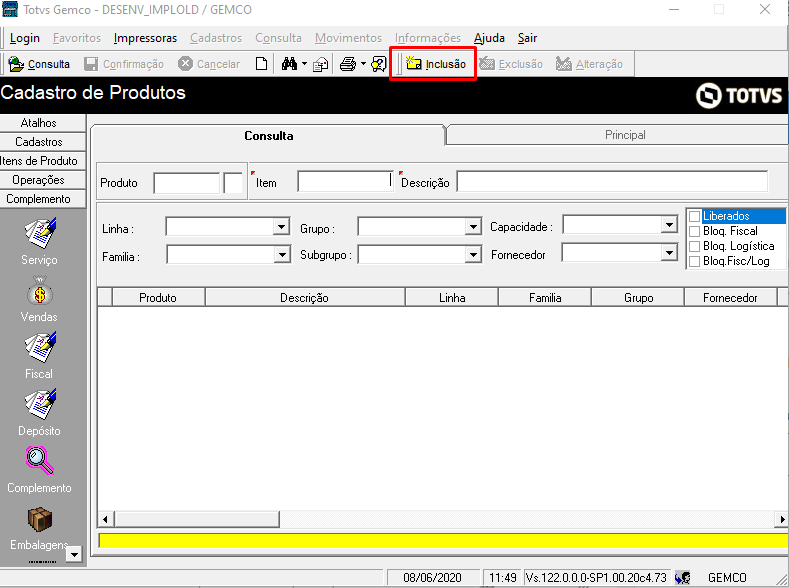The width and height of the screenshot is (789, 588).
Task: Expand the Fornecedor dropdown
Action: pyautogui.click(x=669, y=253)
